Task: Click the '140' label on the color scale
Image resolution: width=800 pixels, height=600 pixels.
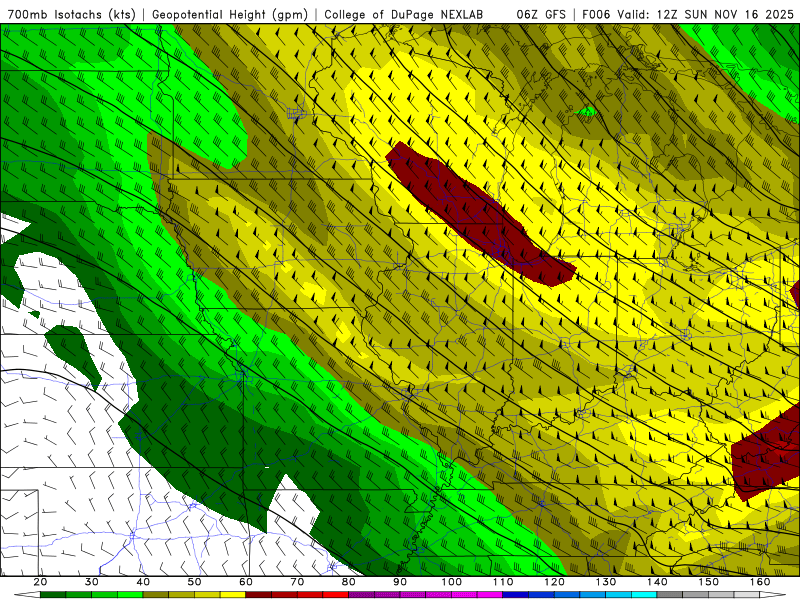Action: click(x=657, y=582)
